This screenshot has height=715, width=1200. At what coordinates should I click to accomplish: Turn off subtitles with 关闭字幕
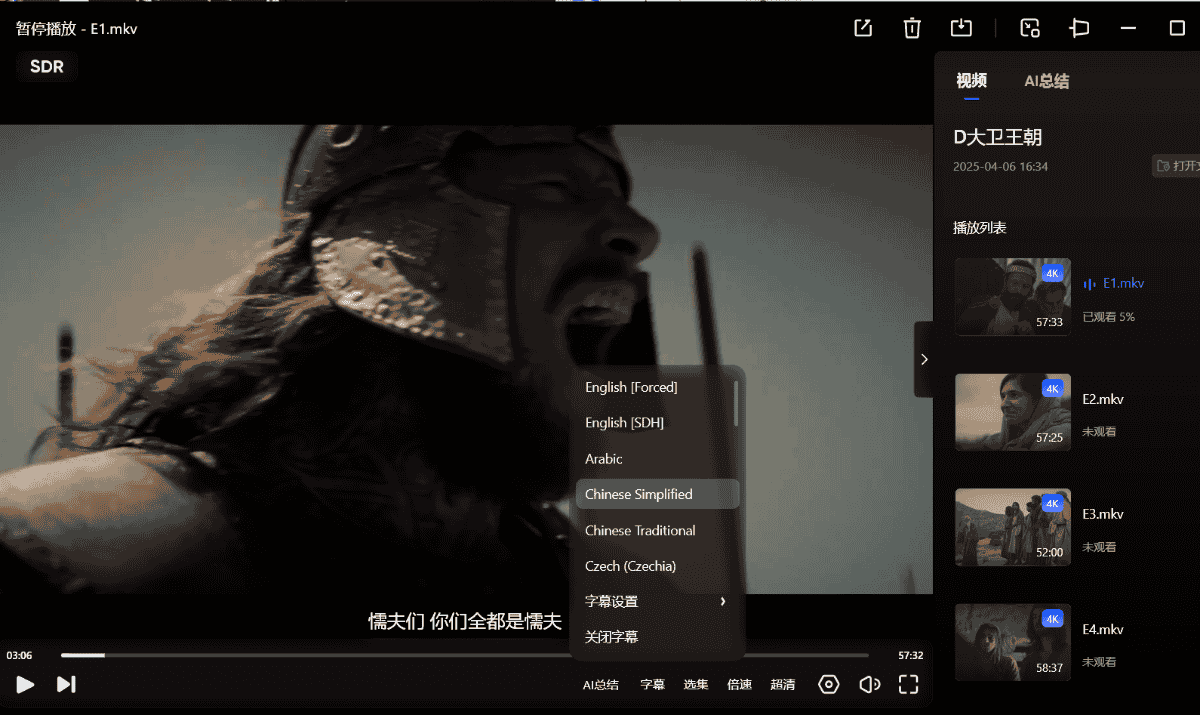(x=611, y=637)
